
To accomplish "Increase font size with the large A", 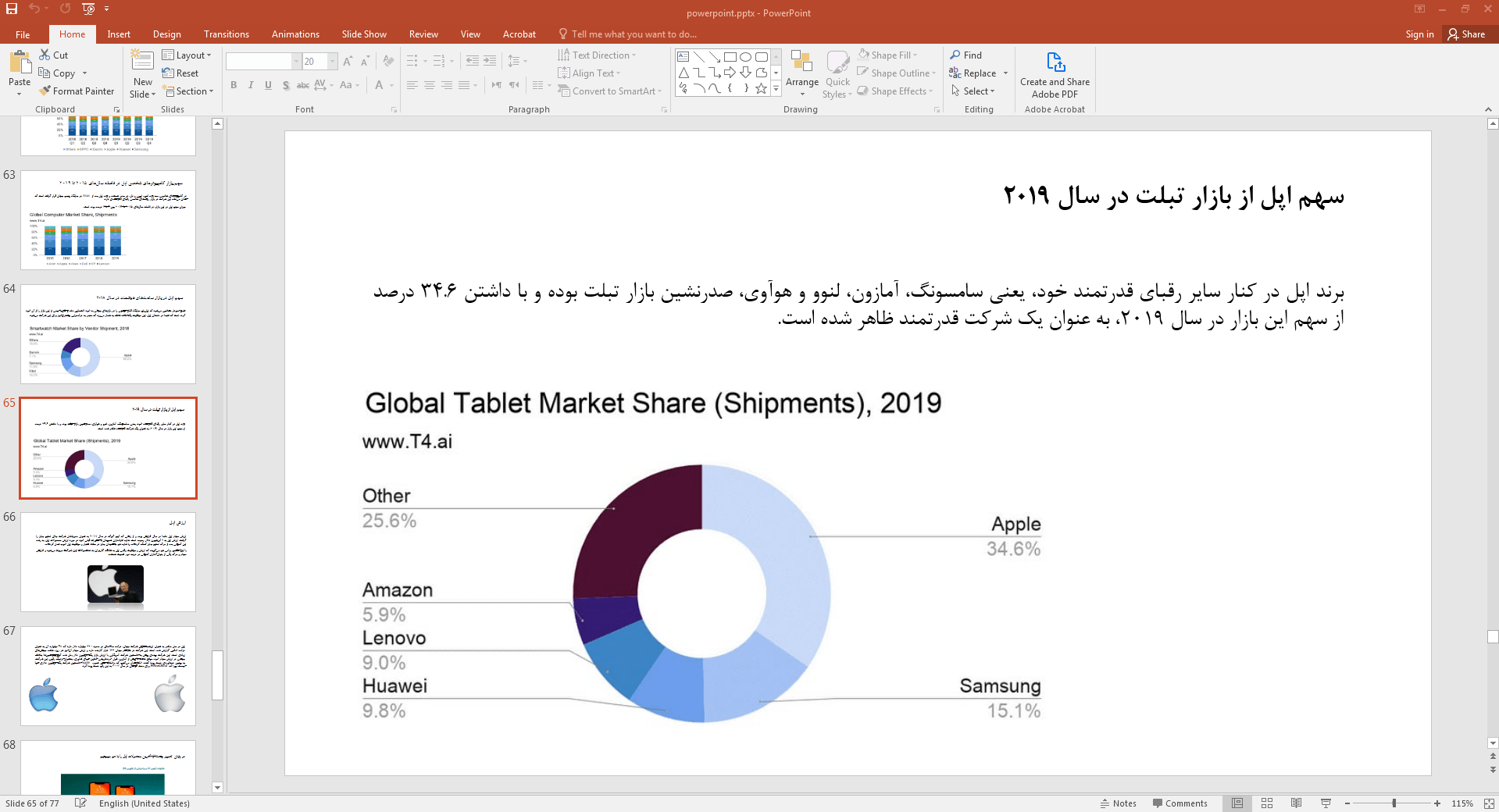I will tap(348, 61).
